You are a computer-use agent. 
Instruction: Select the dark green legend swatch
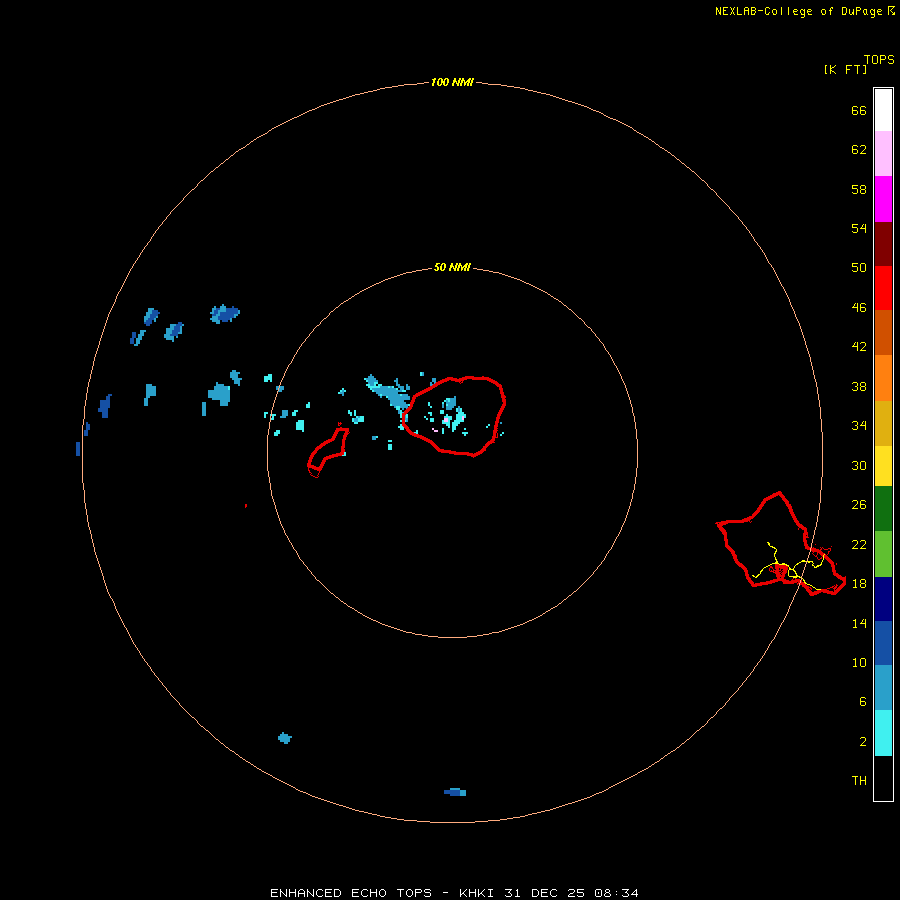tap(883, 509)
